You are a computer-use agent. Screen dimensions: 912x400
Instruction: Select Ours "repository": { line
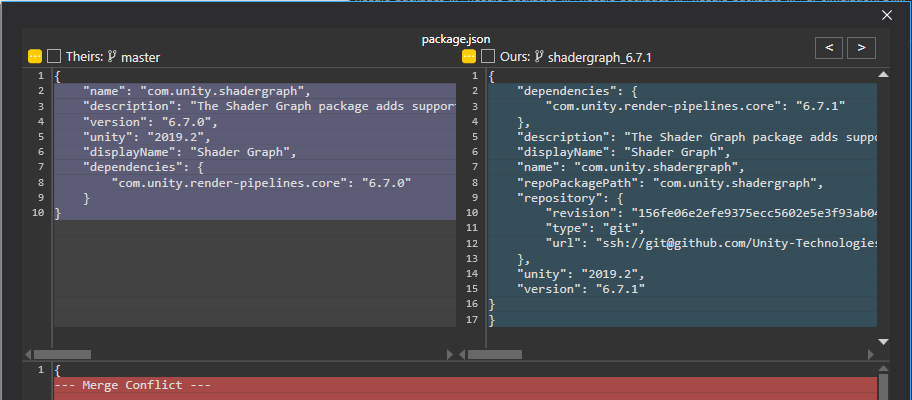(682, 198)
